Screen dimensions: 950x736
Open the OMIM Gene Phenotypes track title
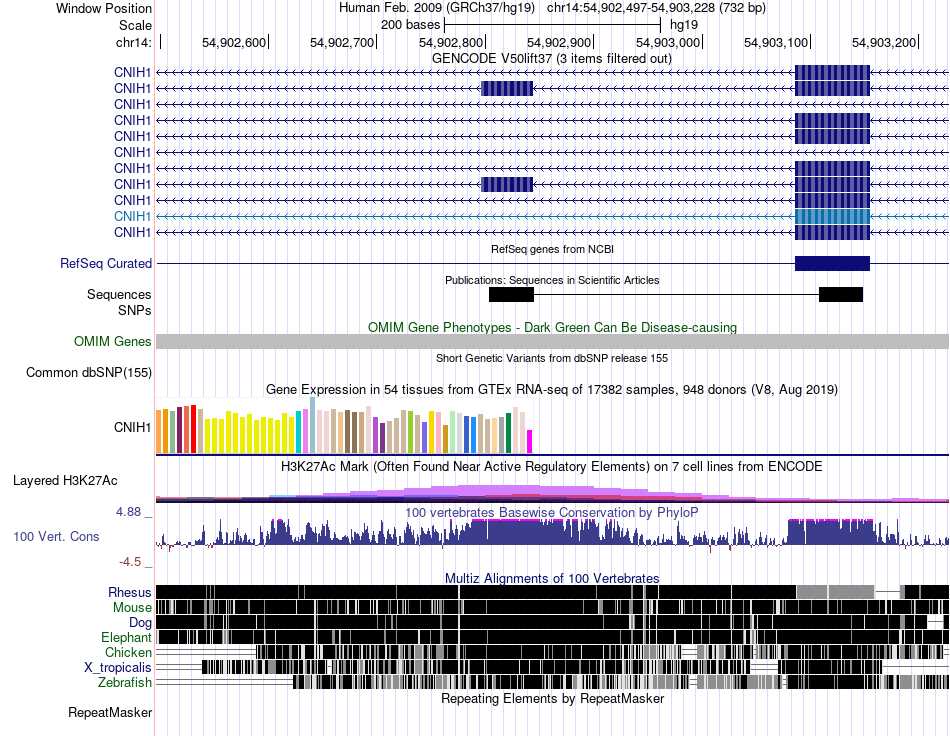click(x=552, y=328)
